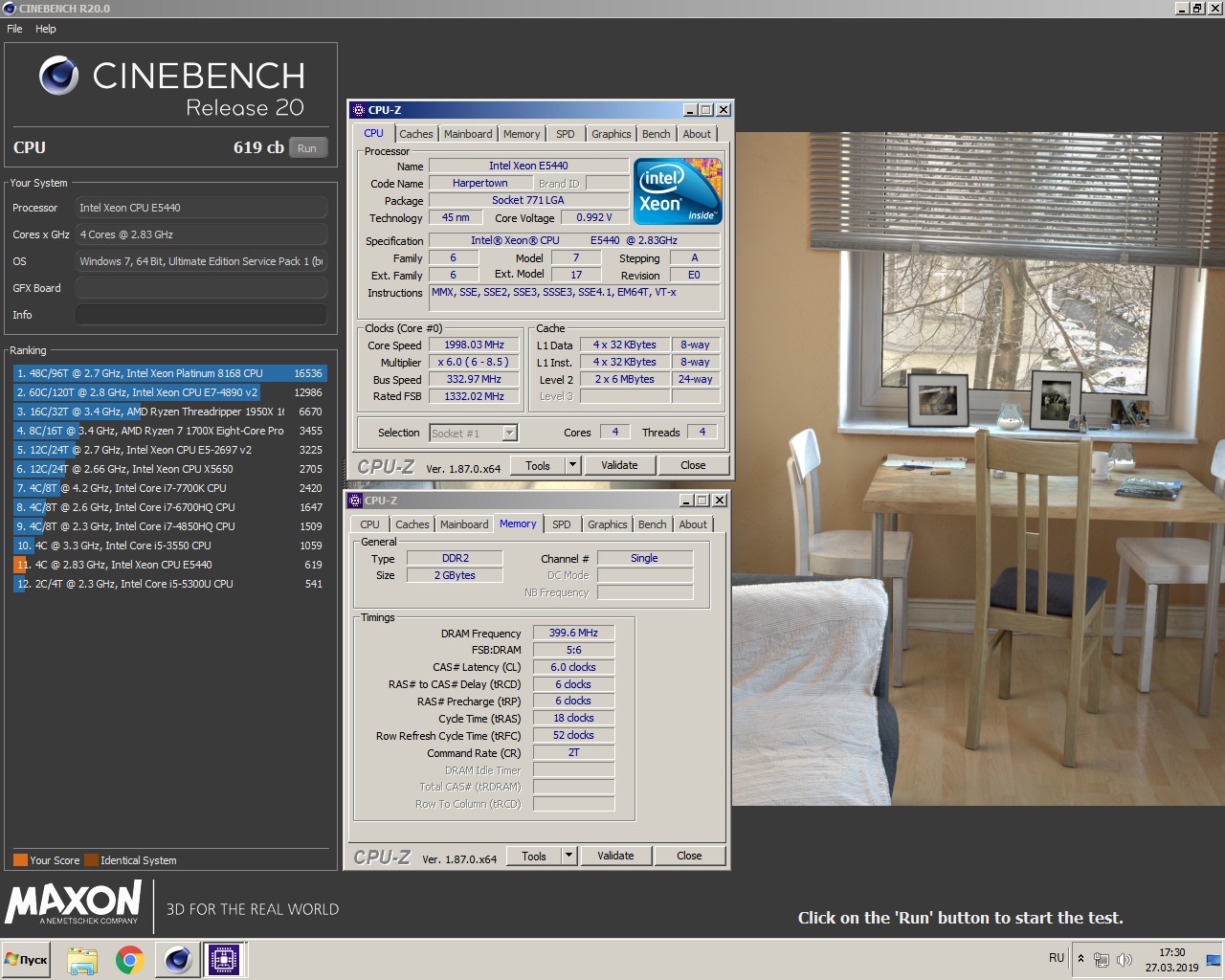This screenshot has height=980, width=1225.
Task: Click Close button in lower CPU-Z
Action: [x=689, y=856]
